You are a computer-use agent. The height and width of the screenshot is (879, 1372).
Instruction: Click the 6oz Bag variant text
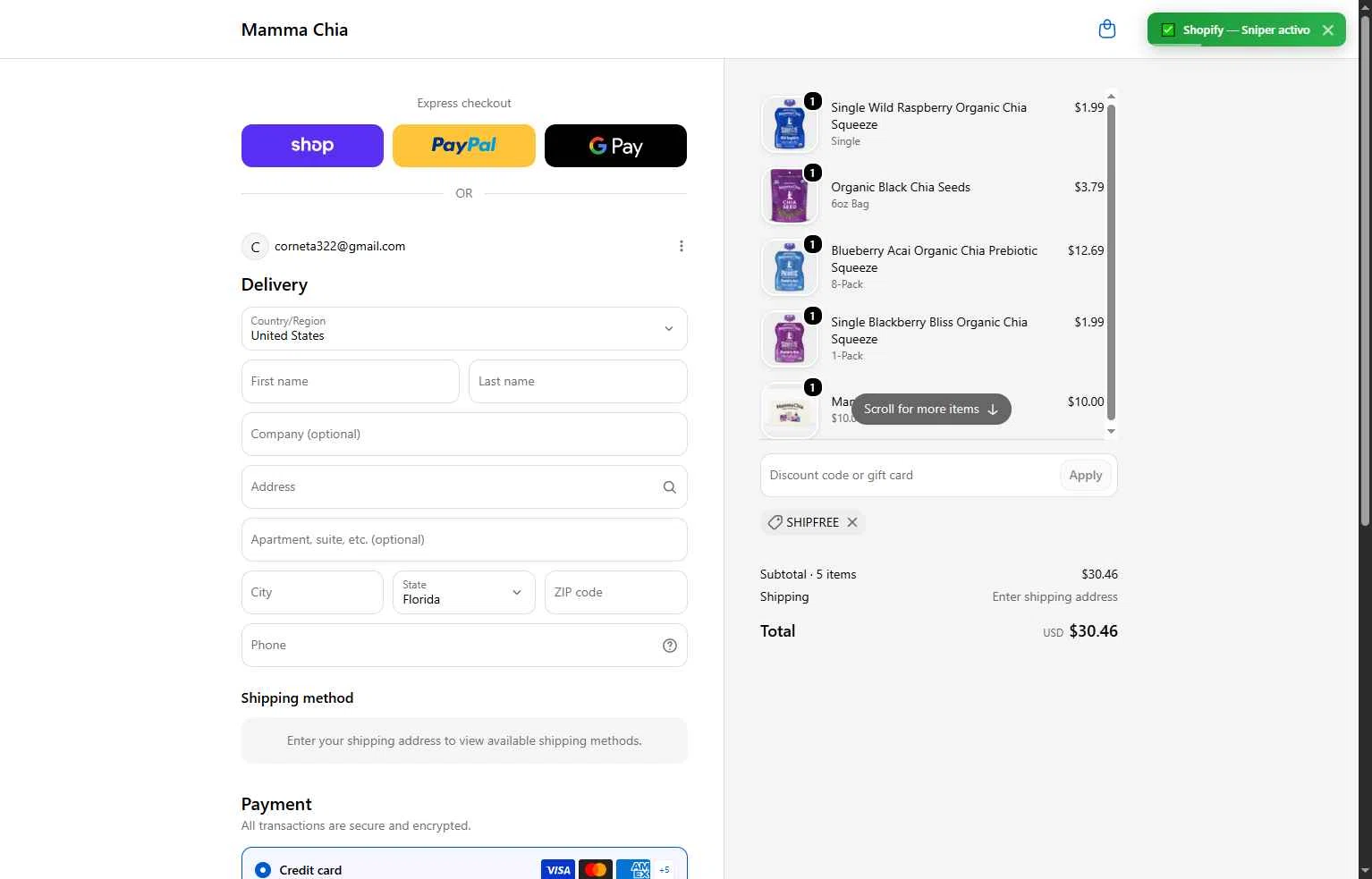pyautogui.click(x=850, y=205)
